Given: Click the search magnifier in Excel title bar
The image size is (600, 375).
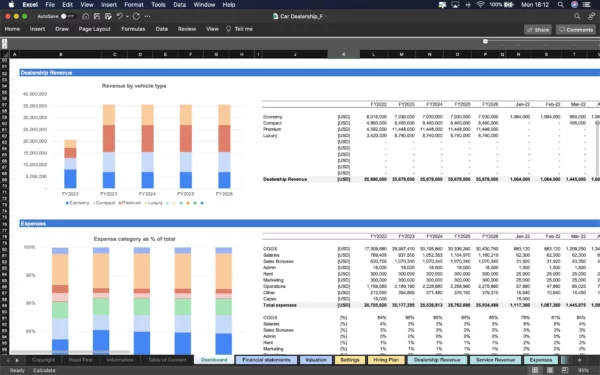Looking at the screenshot, I should point(577,16).
